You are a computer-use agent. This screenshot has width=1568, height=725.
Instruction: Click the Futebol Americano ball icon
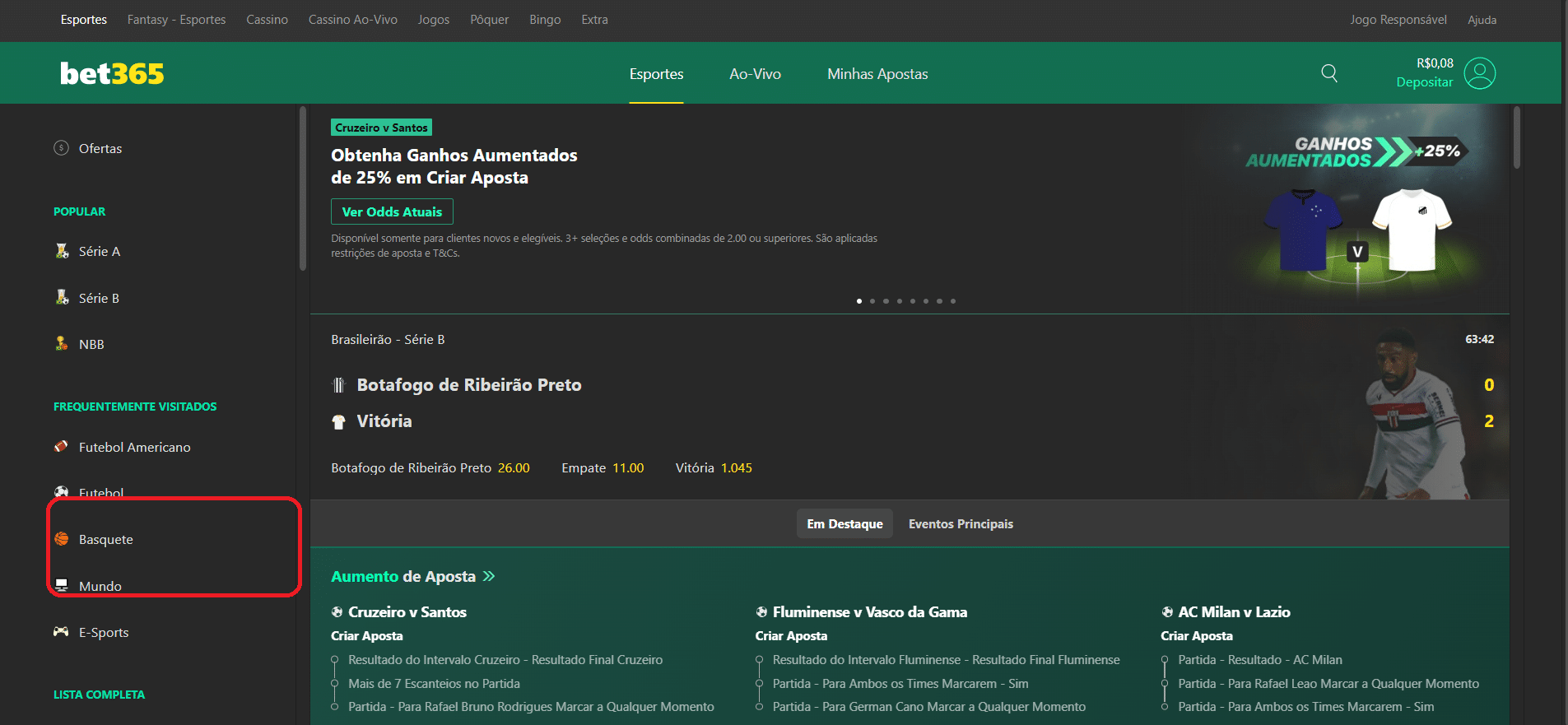(x=61, y=447)
